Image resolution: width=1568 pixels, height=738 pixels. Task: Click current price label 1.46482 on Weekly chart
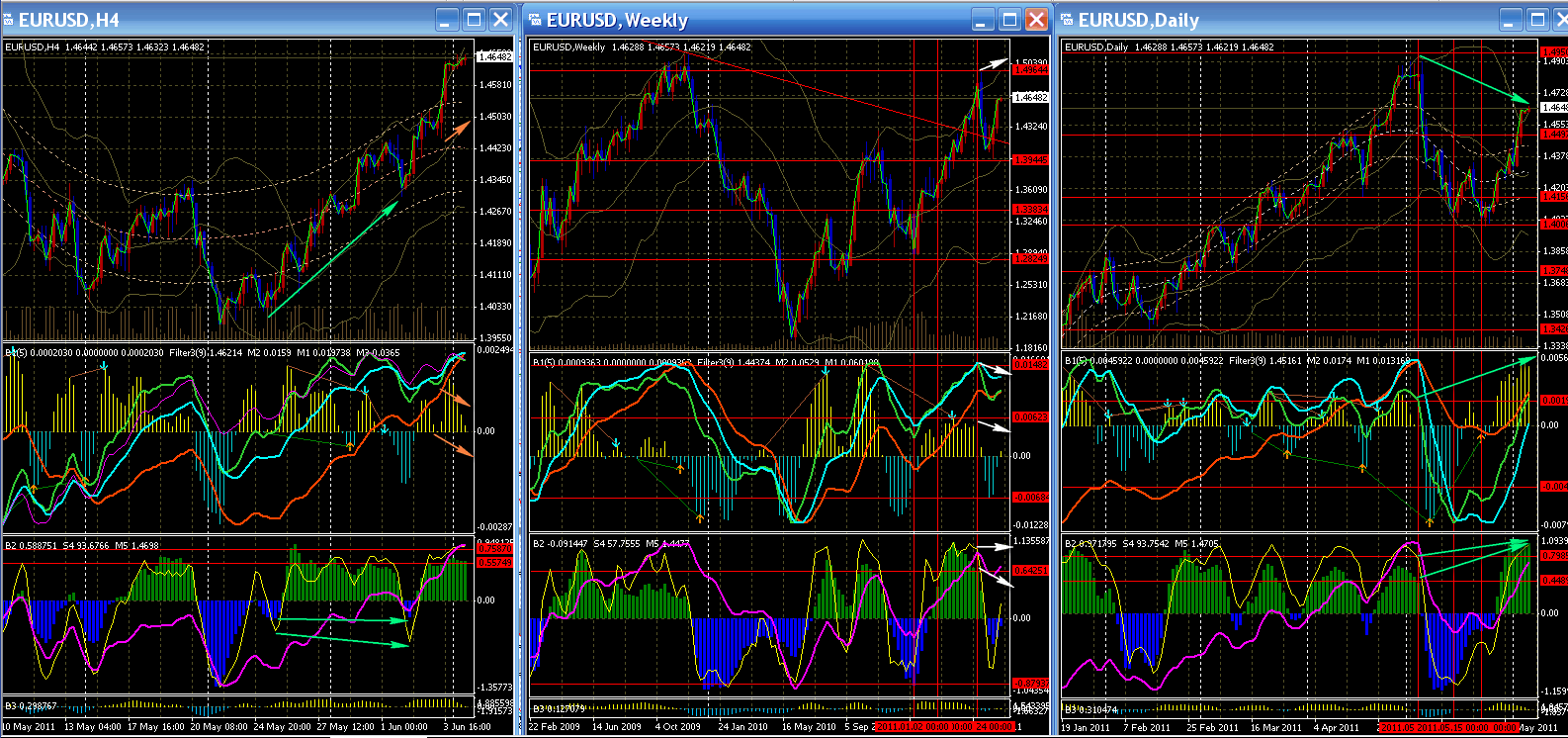(1030, 97)
